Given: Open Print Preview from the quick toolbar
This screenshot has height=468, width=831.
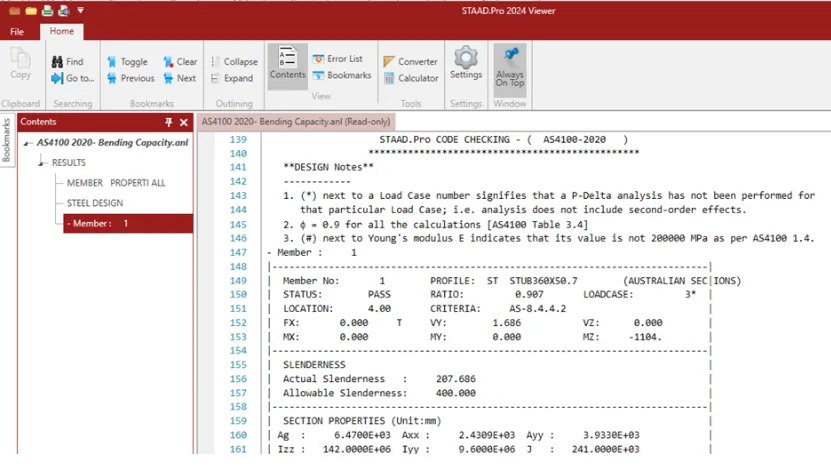Looking at the screenshot, I should click(64, 11).
